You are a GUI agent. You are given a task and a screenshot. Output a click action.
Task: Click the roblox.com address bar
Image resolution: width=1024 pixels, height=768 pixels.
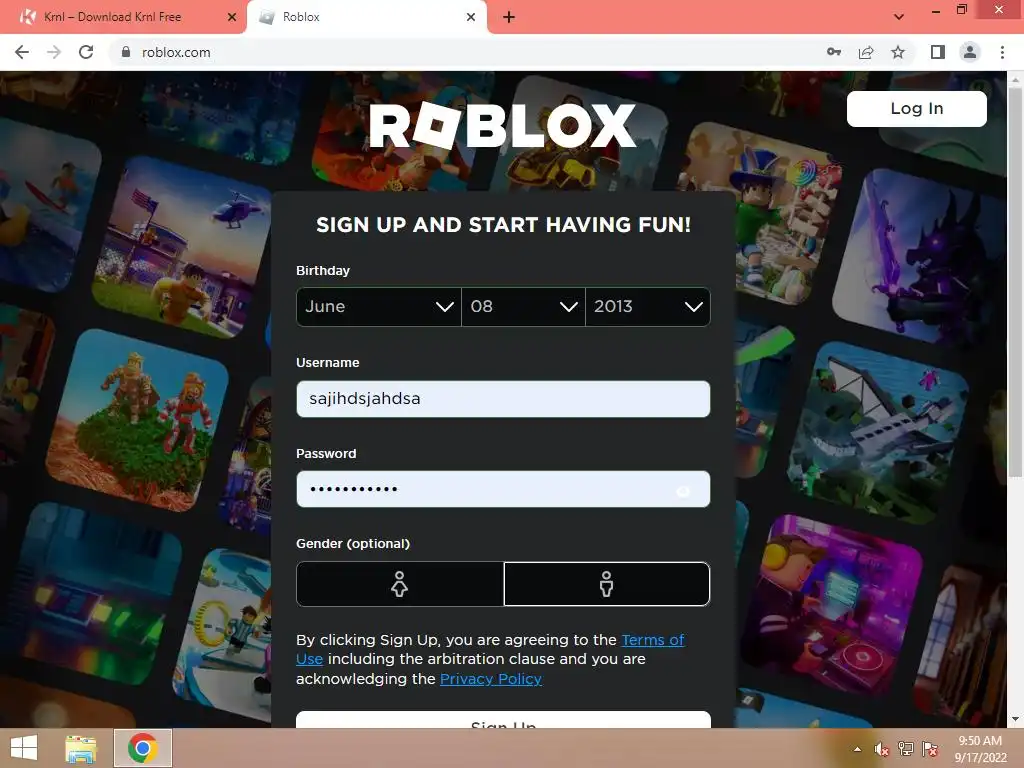pos(457,52)
